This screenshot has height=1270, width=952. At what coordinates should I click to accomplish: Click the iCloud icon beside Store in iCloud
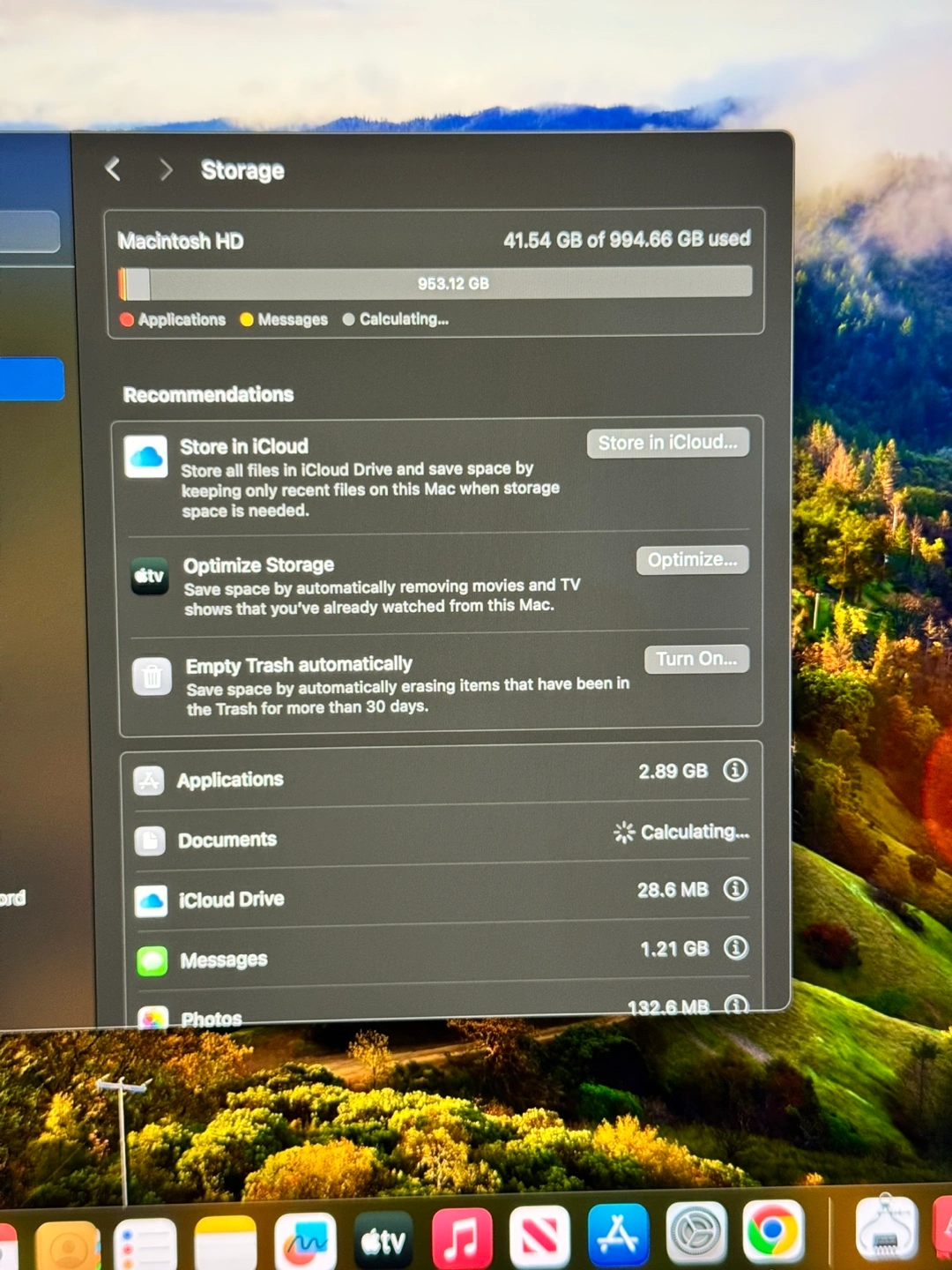click(x=146, y=457)
